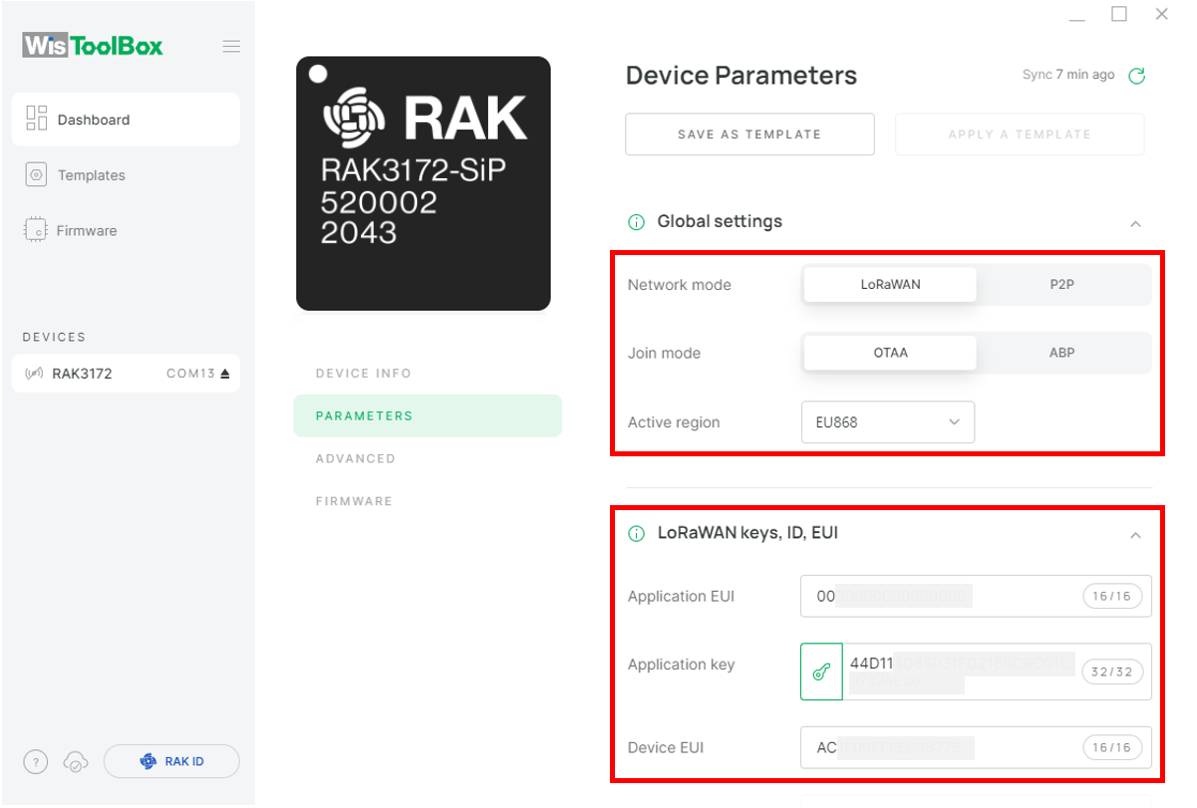
Task: Click the cloud check icon at bottom
Action: pyautogui.click(x=76, y=761)
